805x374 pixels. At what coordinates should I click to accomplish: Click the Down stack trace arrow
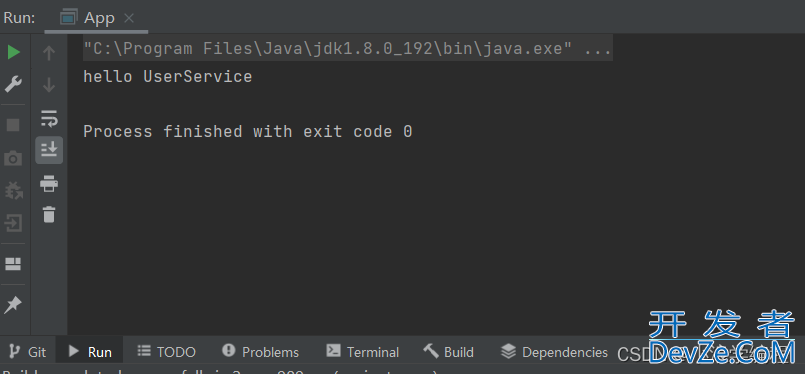(x=49, y=85)
